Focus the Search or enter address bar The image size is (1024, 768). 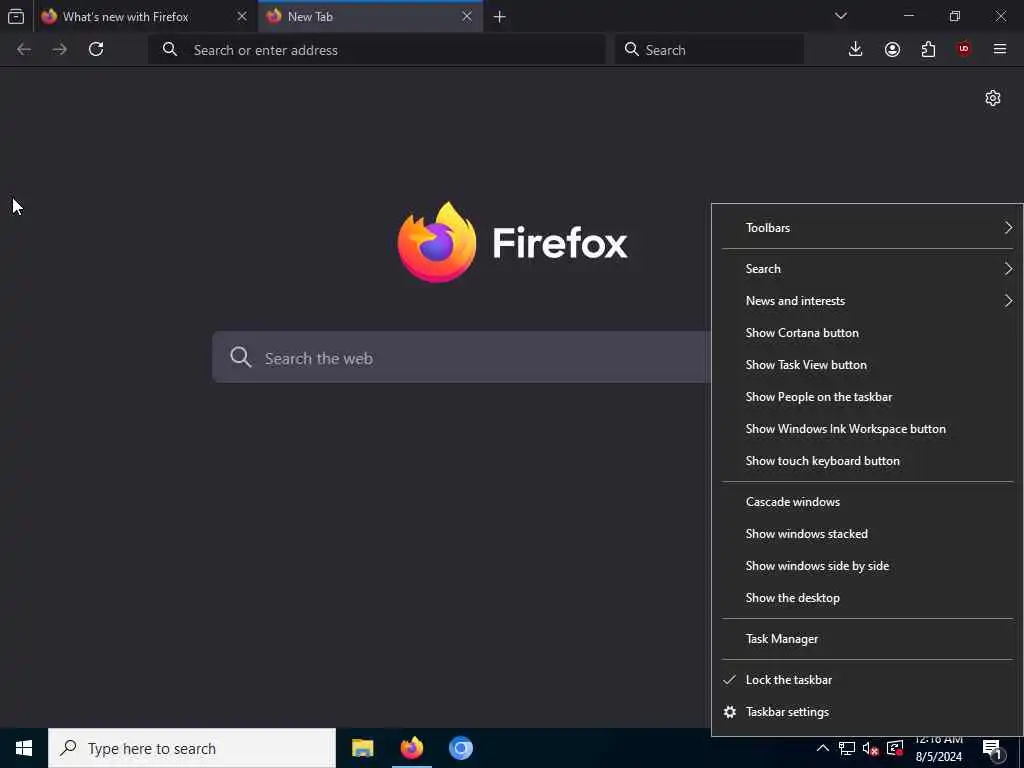(x=377, y=50)
